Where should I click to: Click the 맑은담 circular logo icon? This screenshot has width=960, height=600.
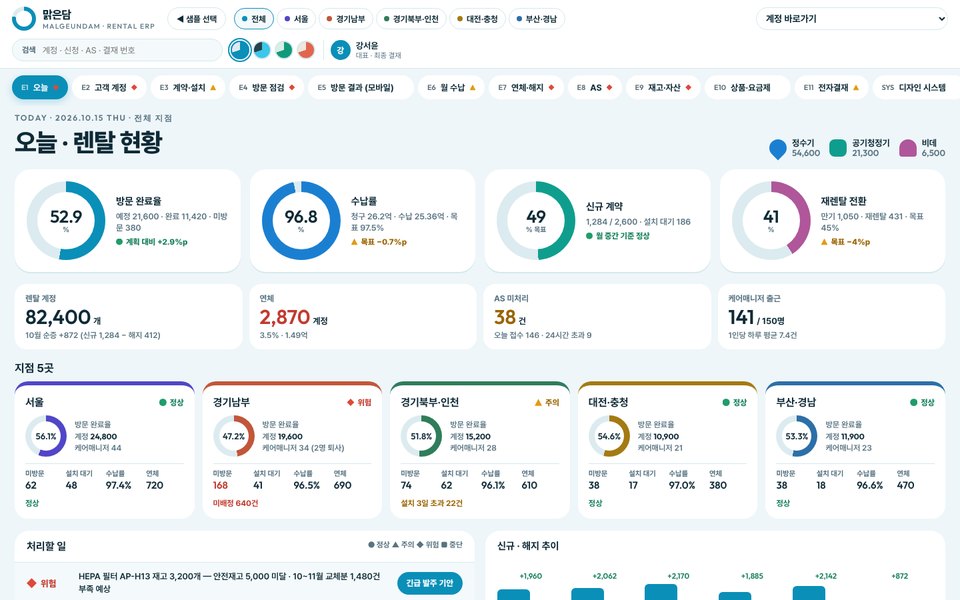pos(24,19)
